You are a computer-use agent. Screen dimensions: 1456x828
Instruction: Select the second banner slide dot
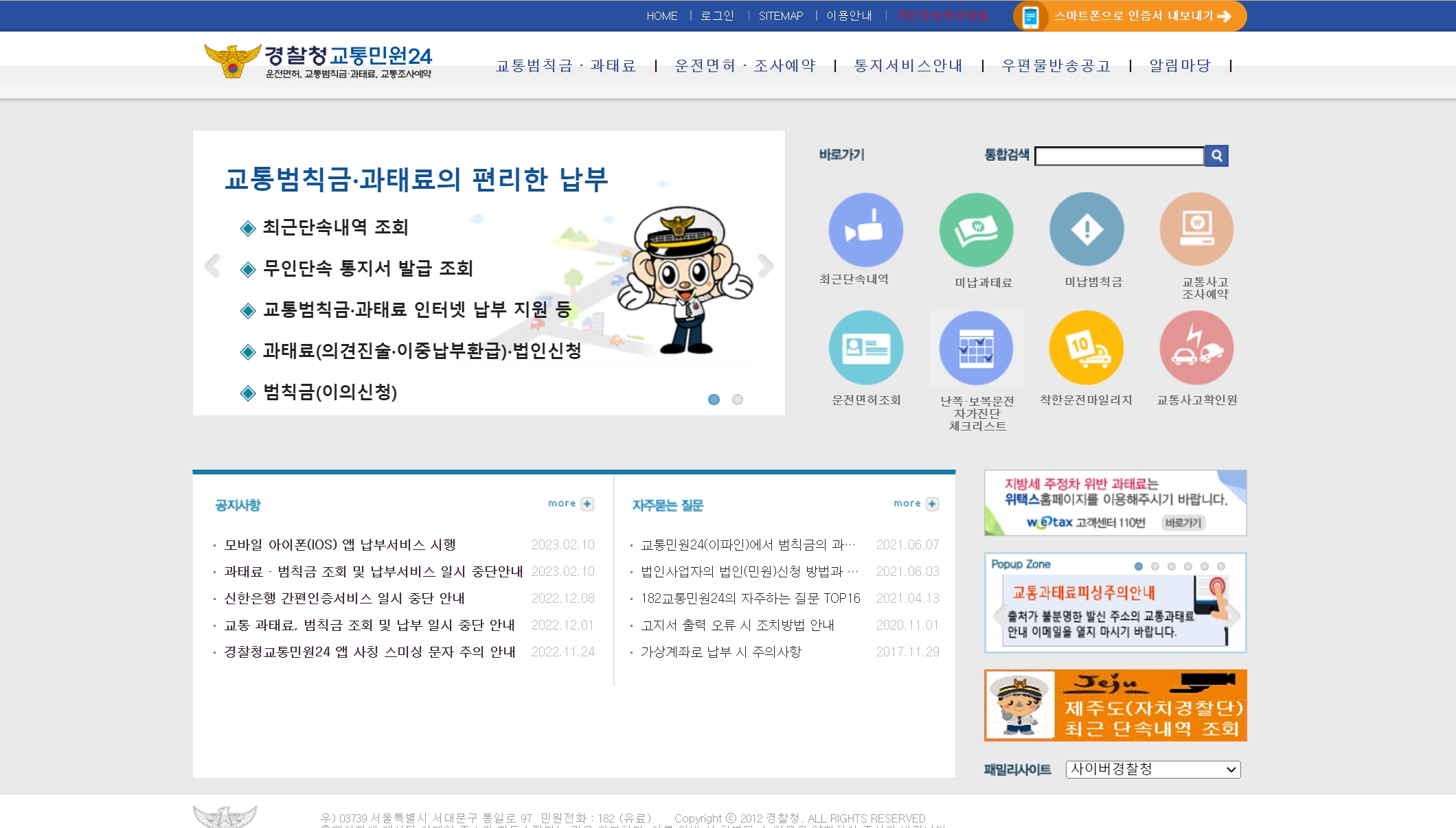point(738,400)
